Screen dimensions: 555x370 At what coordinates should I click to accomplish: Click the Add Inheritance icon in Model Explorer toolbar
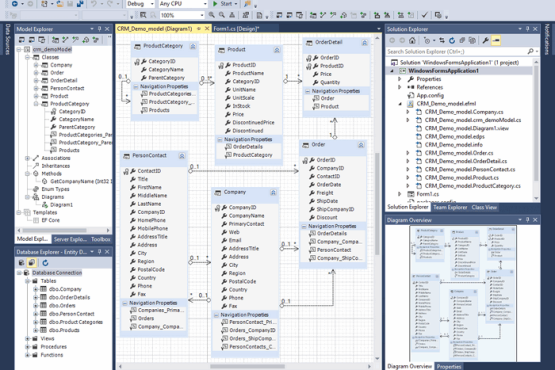[x=75, y=40]
